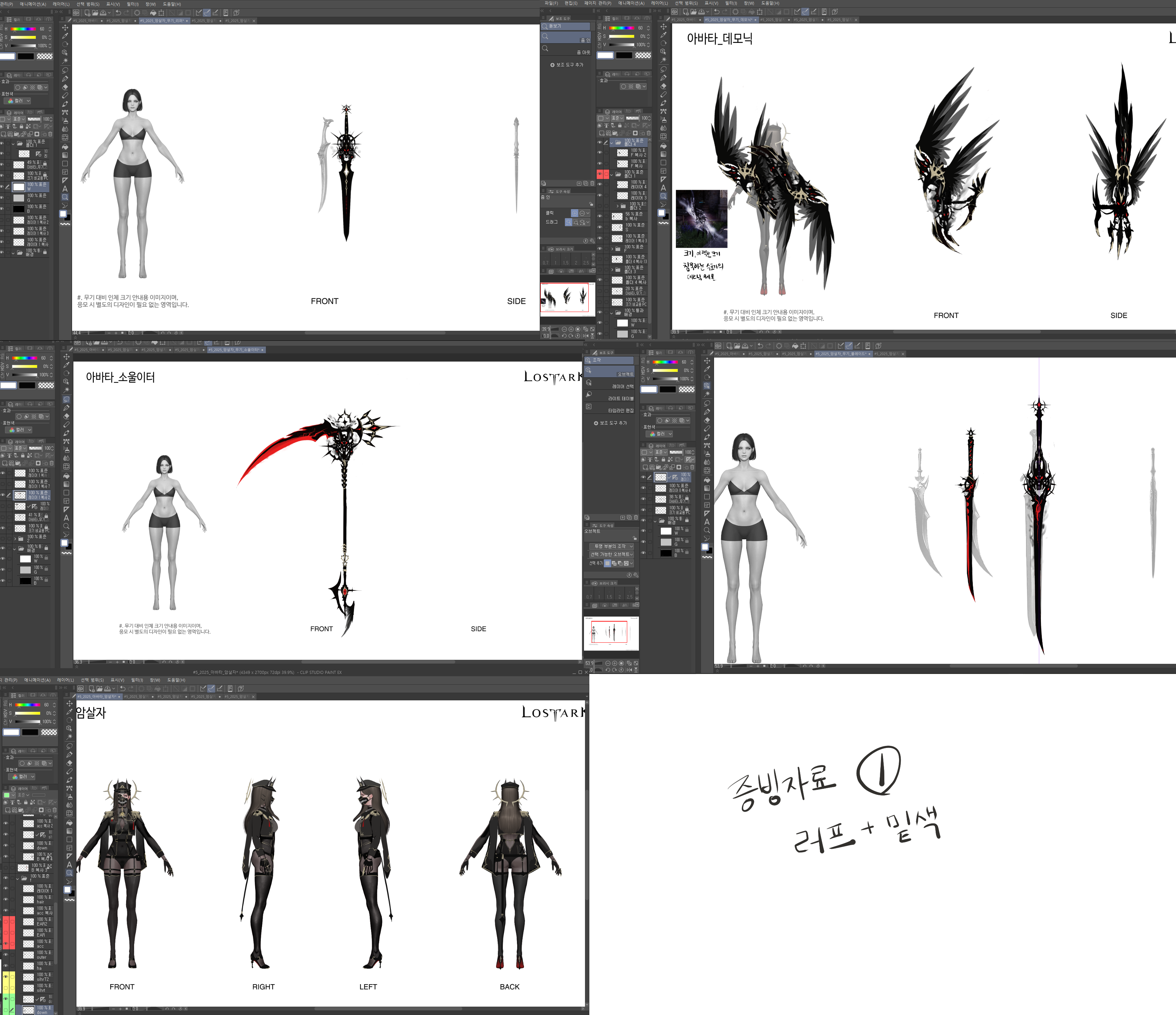The height and width of the screenshot is (1015, 1176).
Task: Expand 폴더 2 in 데모닉 layer panel
Action: 618,206
